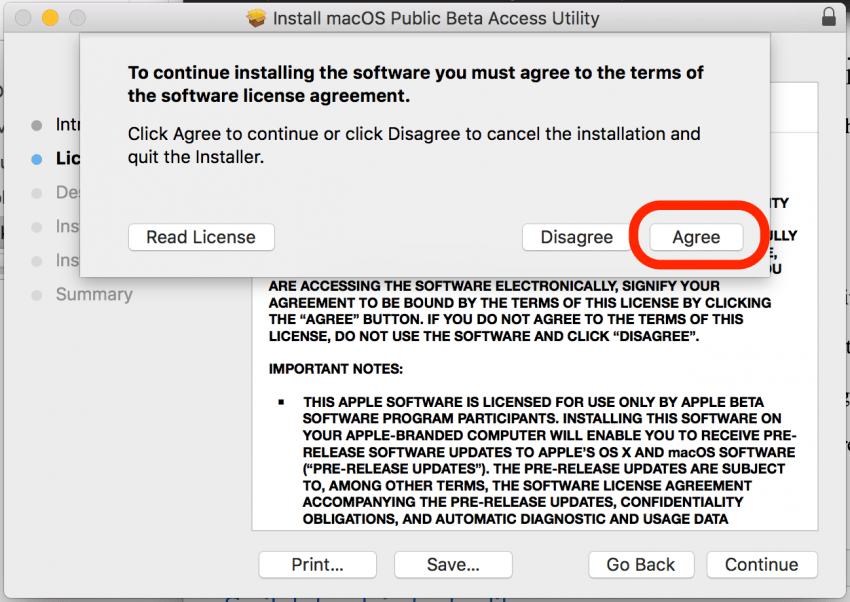850x602 pixels.
Task: Click the lock icon in the top-right corner
Action: [828, 16]
